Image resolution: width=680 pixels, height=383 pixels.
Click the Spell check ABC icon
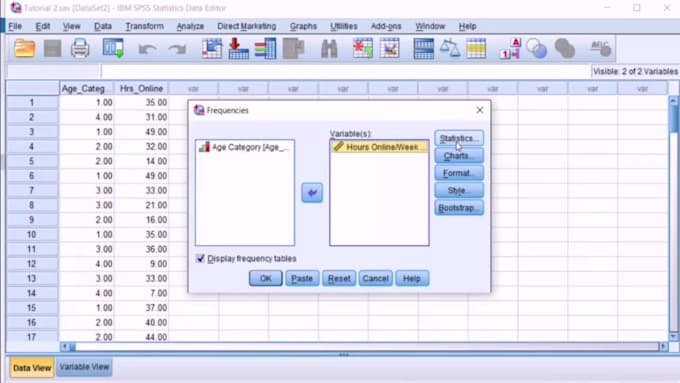click(x=601, y=48)
